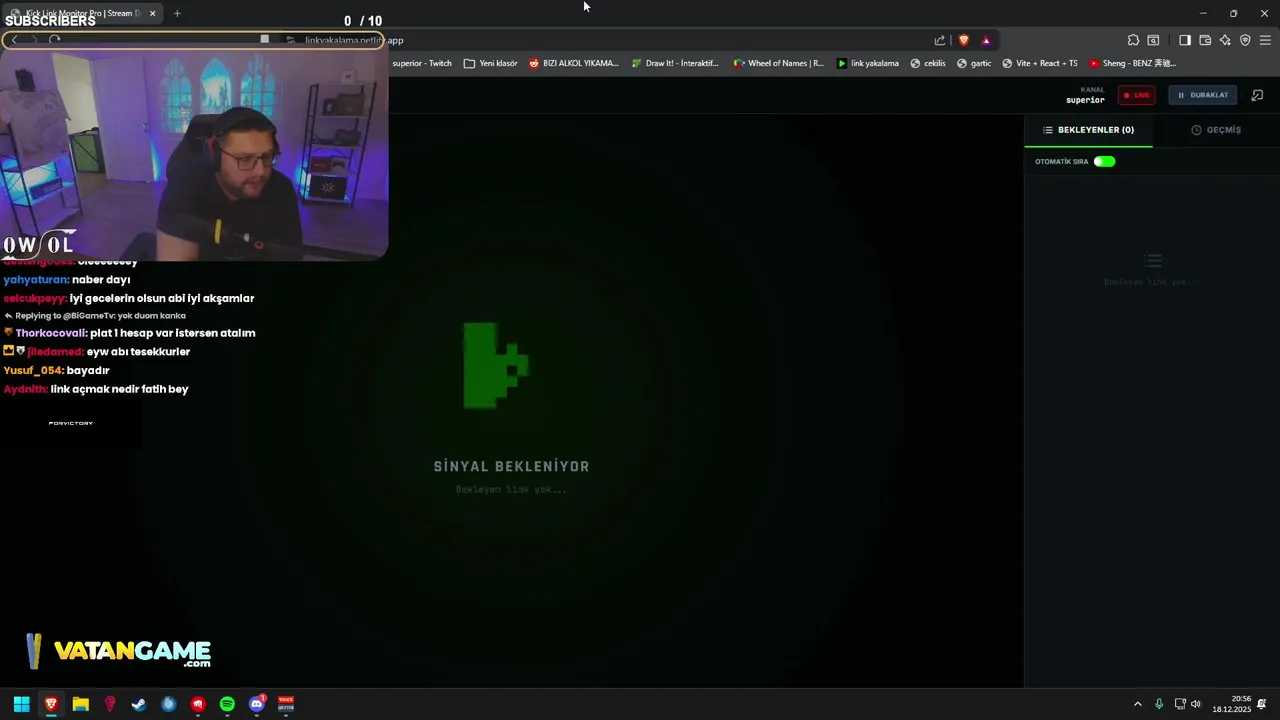
Task: Open the Yeni klasör bookmark folder
Action: (491, 63)
